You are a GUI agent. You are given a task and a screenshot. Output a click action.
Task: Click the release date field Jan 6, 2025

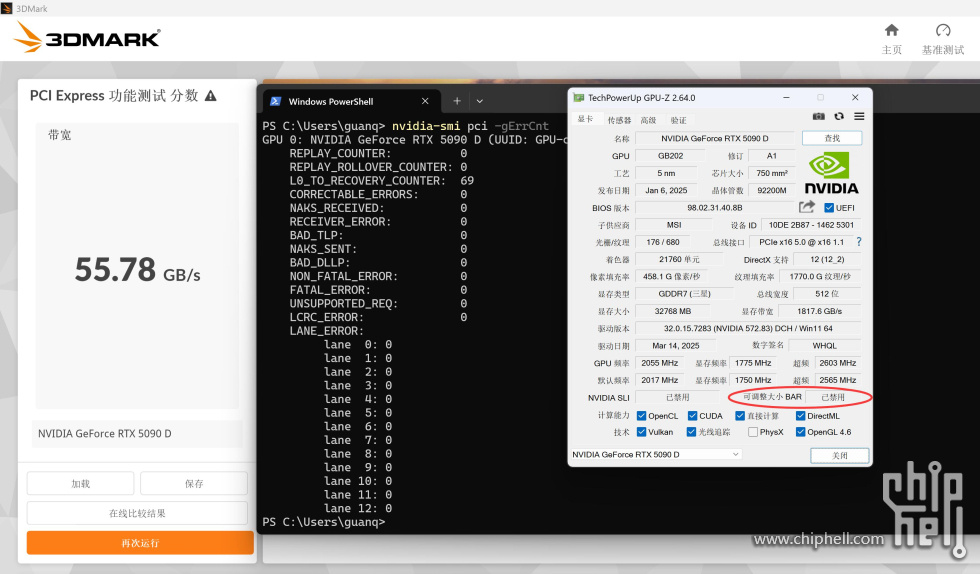click(x=666, y=190)
